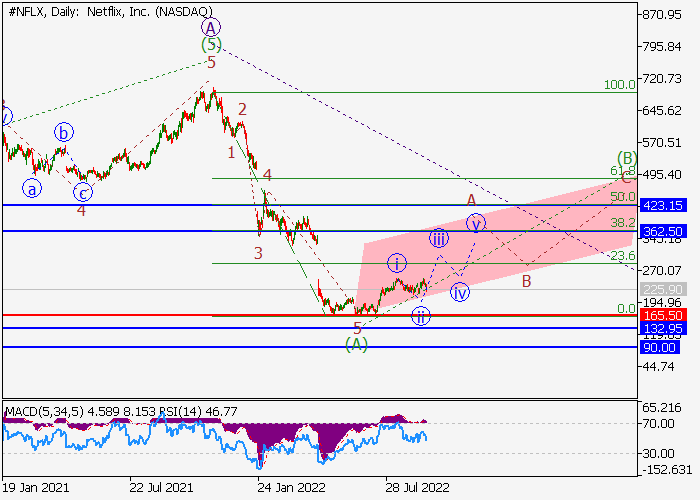Click the 423.15 blue price tag
This screenshot has width=700, height=500.
(663, 205)
